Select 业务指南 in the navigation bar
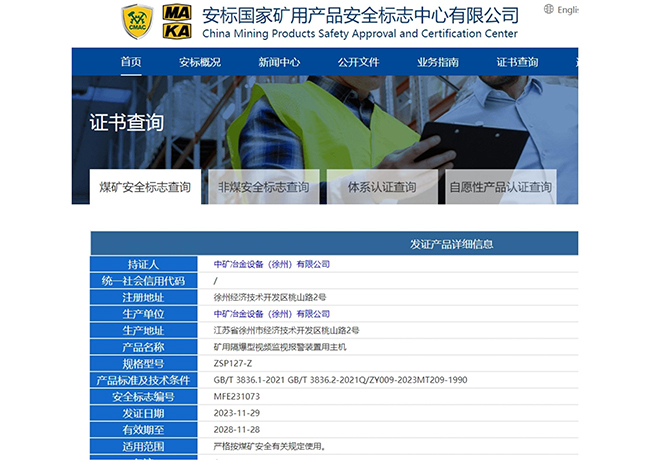 click(x=438, y=62)
